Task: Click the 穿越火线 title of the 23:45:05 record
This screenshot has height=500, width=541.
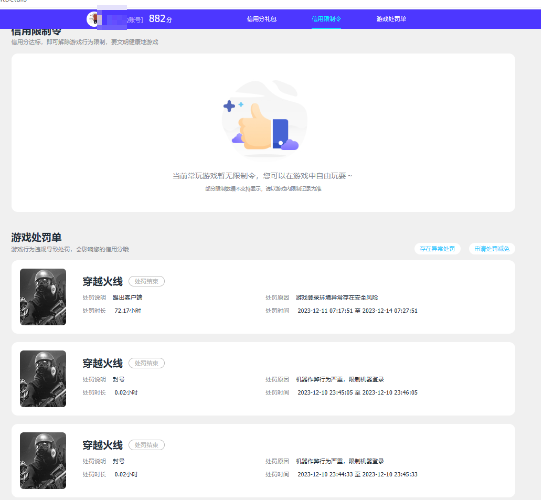Action: [102, 363]
